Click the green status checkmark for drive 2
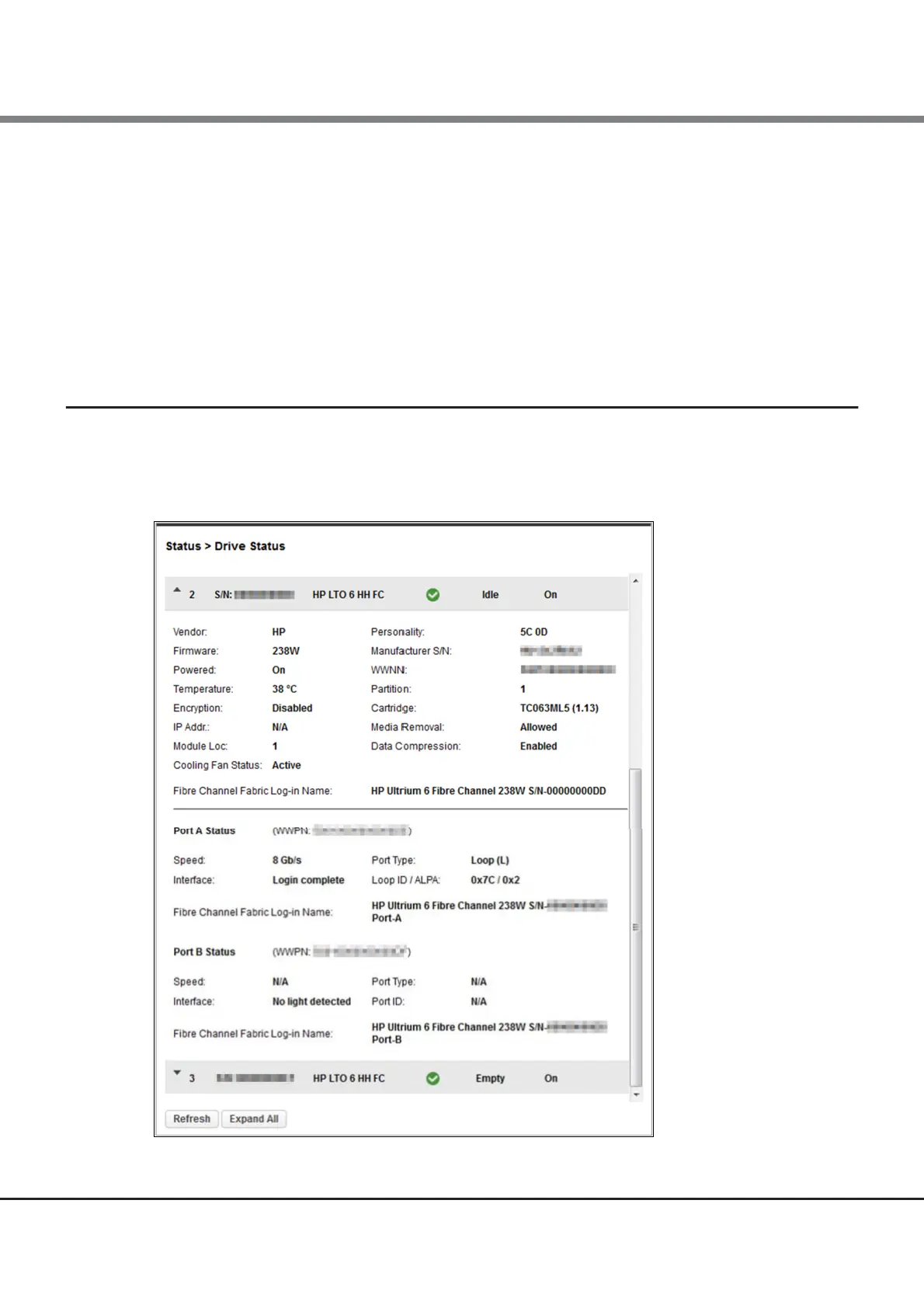This screenshot has height=1308, width=924. 432,595
